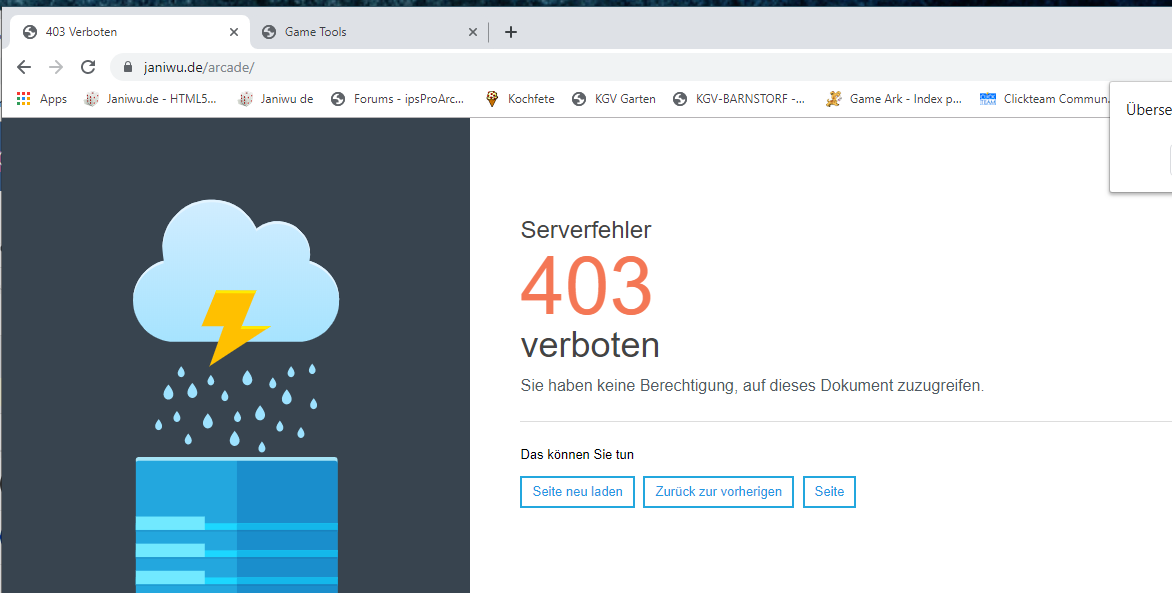The image size is (1172, 593).
Task: Click the Zurück zur vorherigen button
Action: 719,492
